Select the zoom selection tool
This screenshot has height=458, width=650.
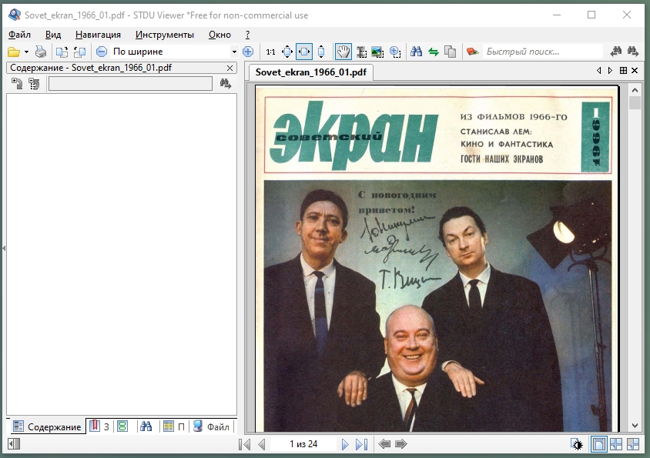[x=395, y=52]
